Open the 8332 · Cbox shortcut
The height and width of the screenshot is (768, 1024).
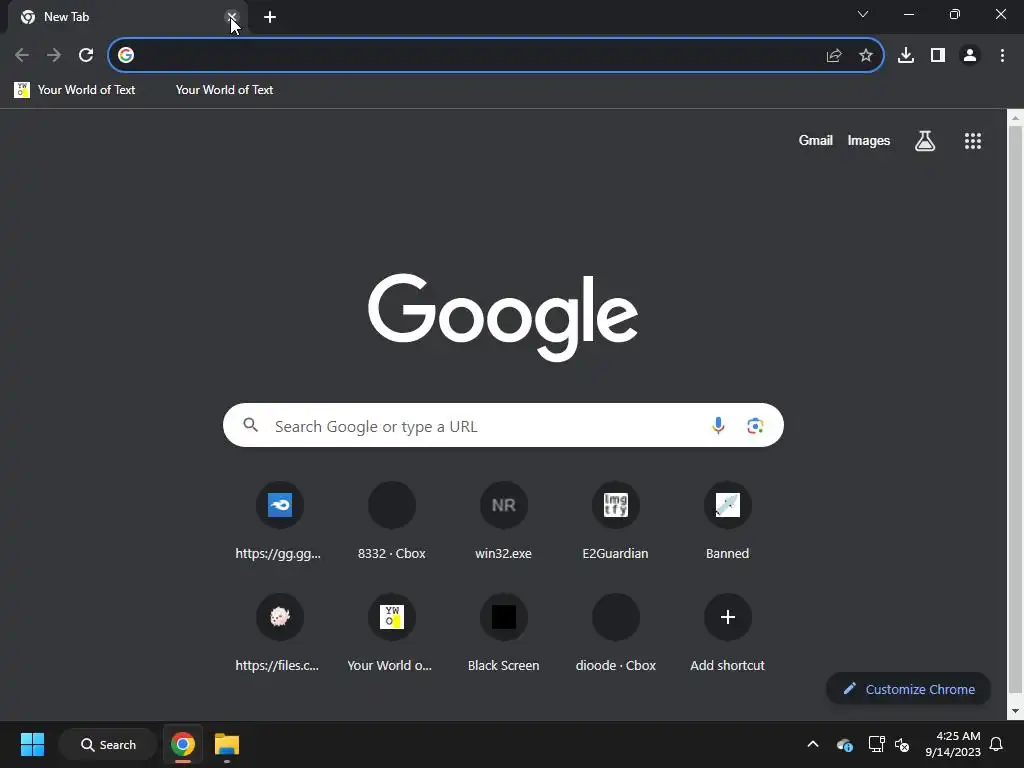click(392, 521)
